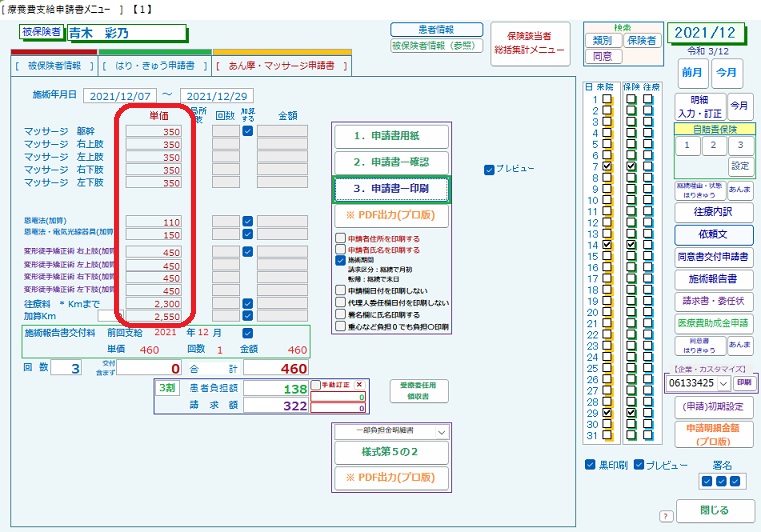The image size is (761, 532).
Task: Check 往療 for day 29
Action: point(648,413)
